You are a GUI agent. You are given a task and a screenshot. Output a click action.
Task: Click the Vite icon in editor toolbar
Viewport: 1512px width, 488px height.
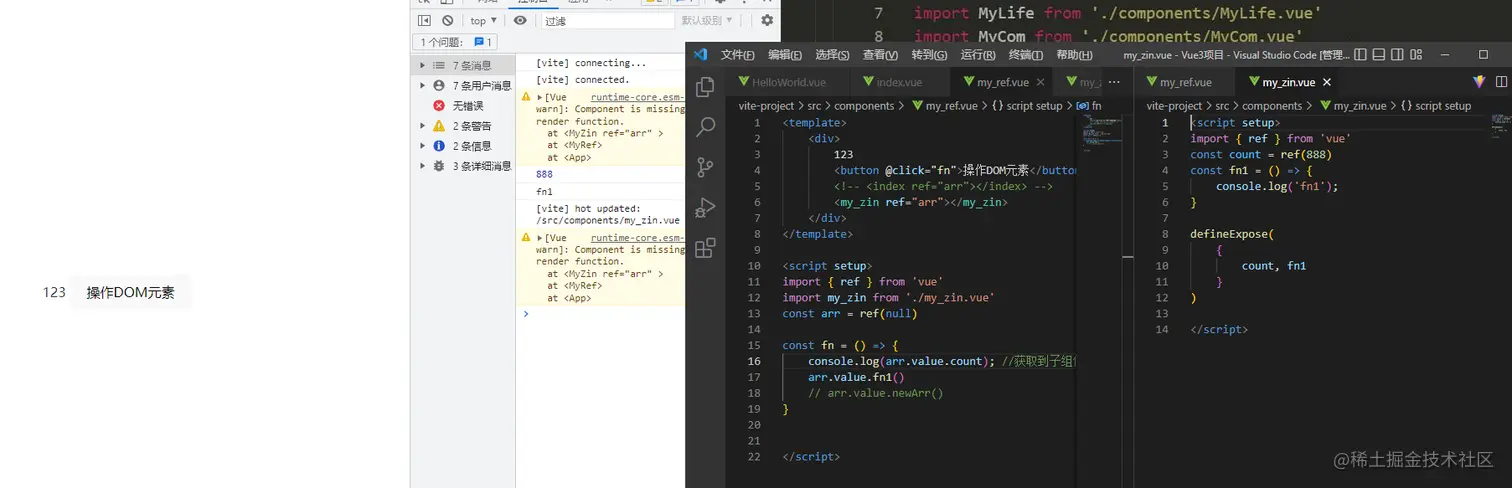click(1479, 82)
